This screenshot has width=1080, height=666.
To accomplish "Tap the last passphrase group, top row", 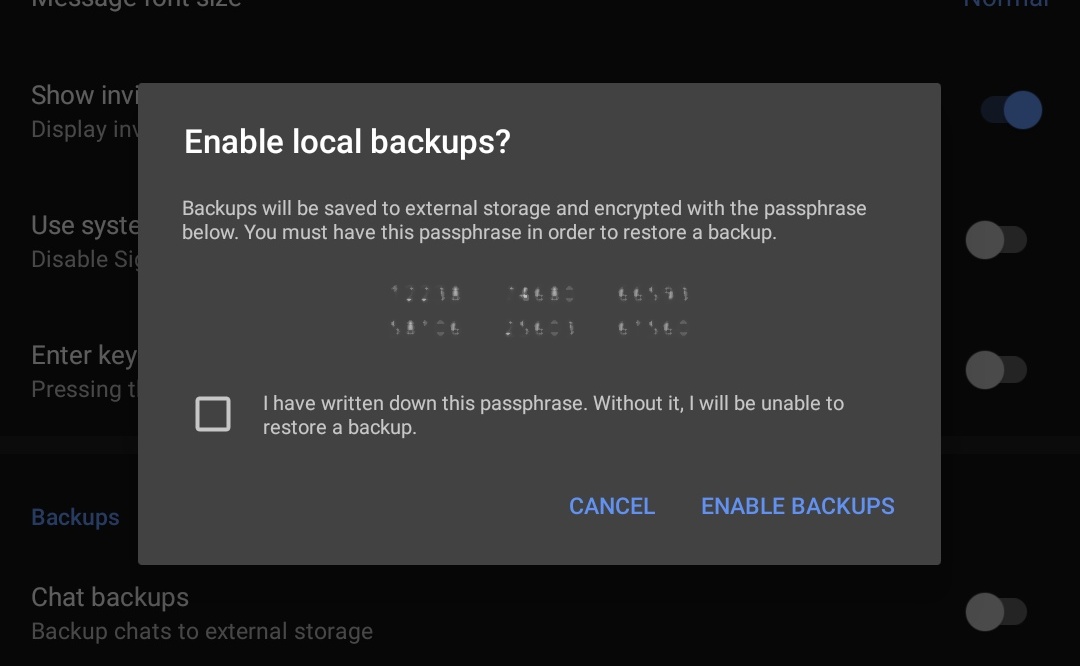I will click(653, 294).
